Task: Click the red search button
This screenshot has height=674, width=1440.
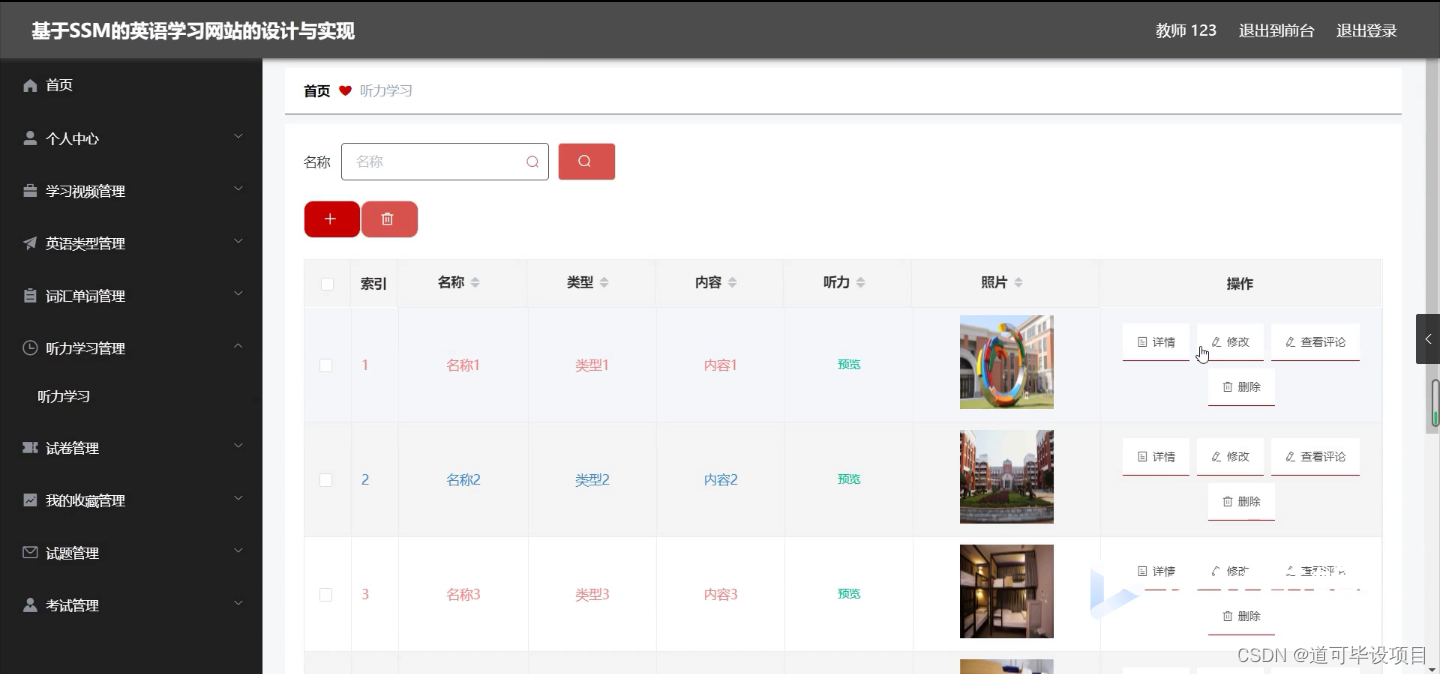Action: [x=586, y=162]
